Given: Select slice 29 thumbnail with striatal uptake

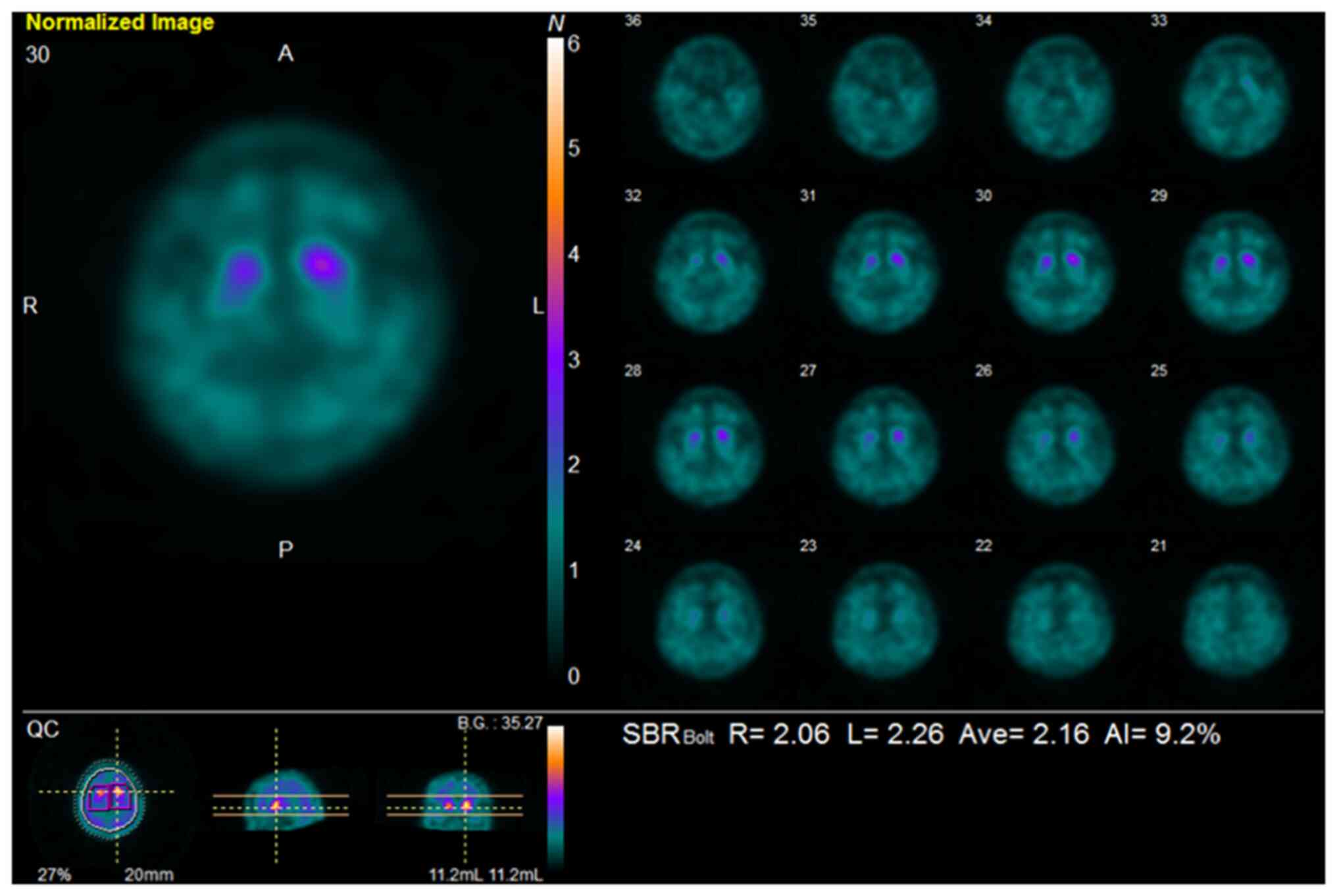Looking at the screenshot, I should (1234, 272).
